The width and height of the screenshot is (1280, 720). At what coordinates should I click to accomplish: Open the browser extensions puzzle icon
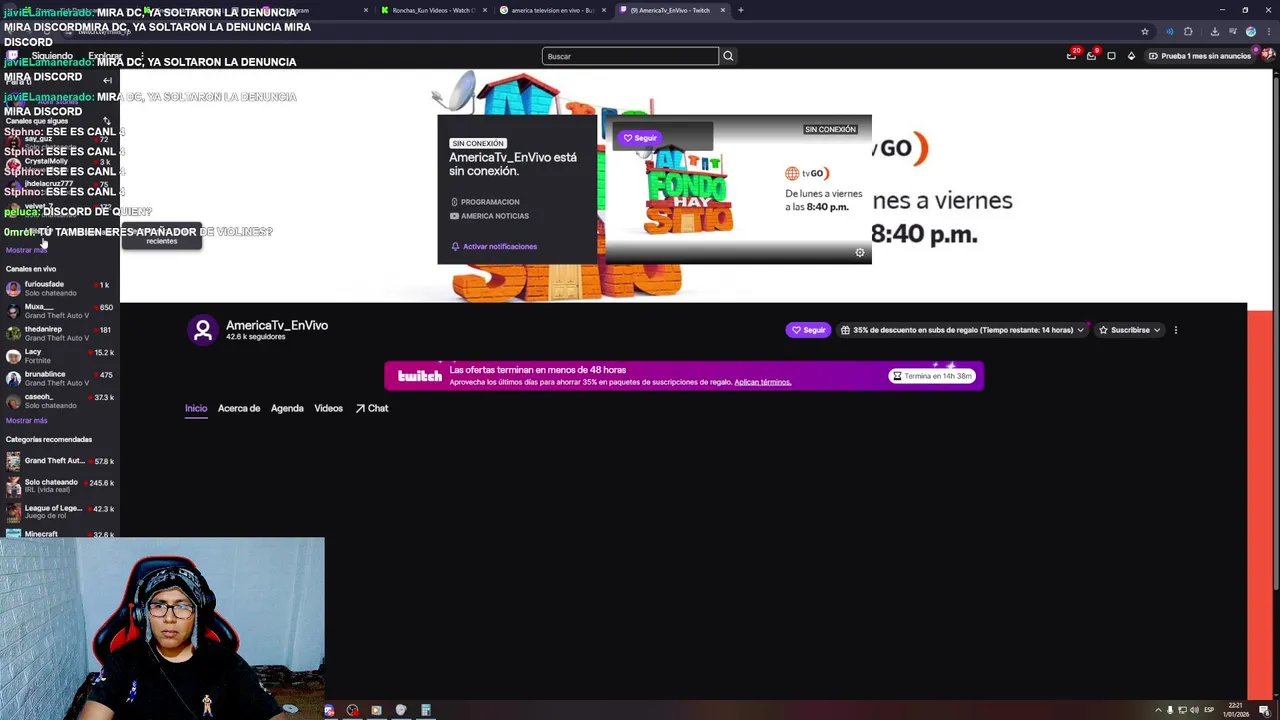coord(1188,31)
